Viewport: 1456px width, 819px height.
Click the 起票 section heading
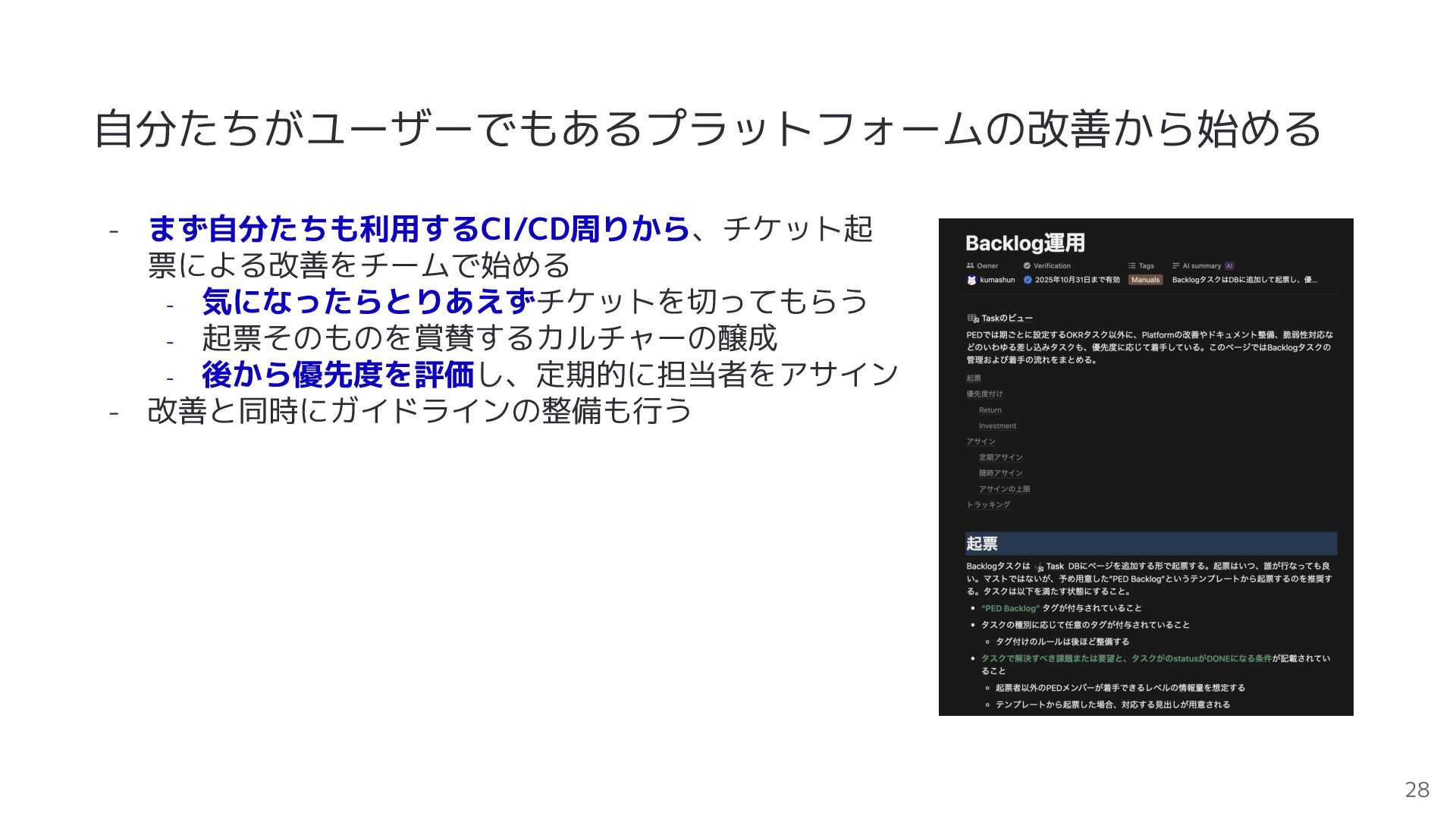point(982,544)
